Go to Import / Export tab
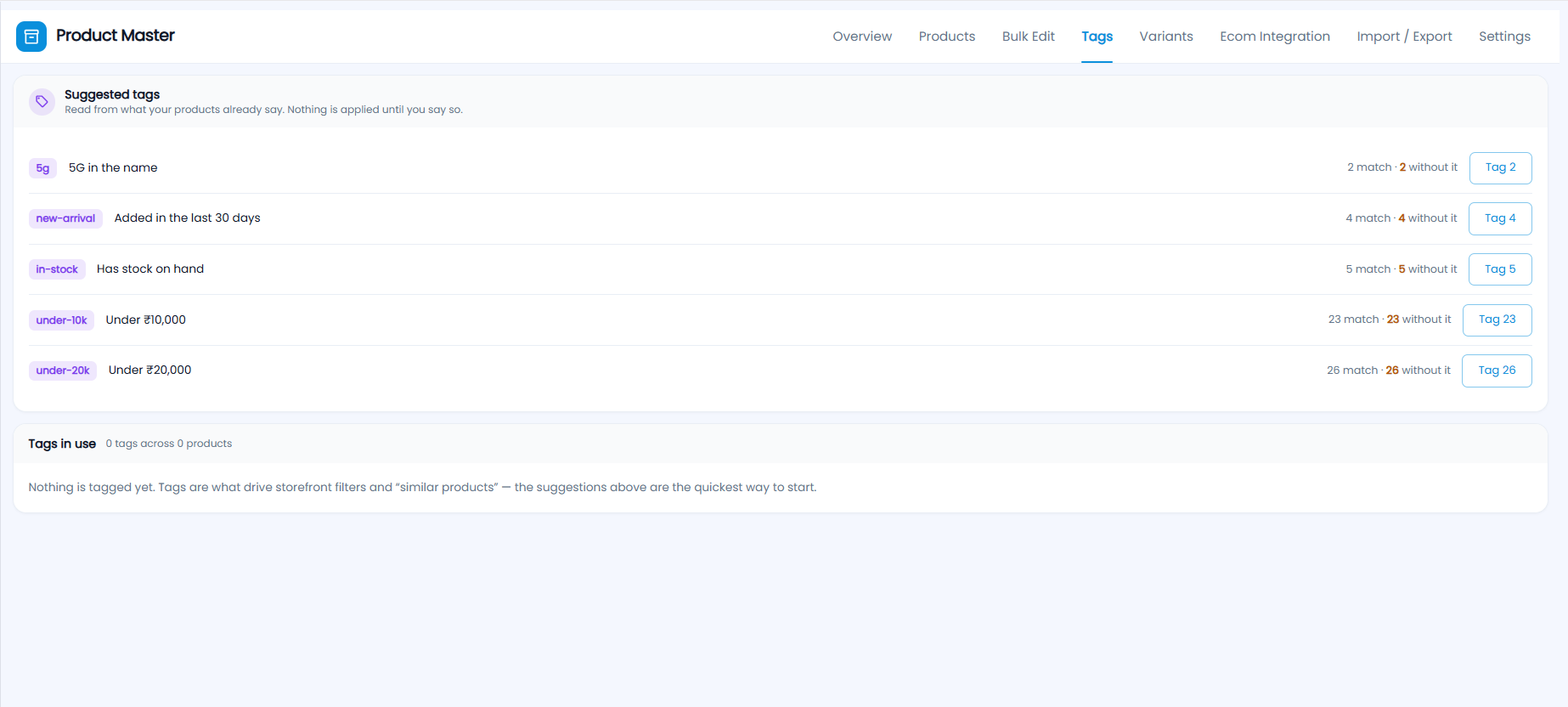This screenshot has height=707, width=1568. pyautogui.click(x=1404, y=37)
